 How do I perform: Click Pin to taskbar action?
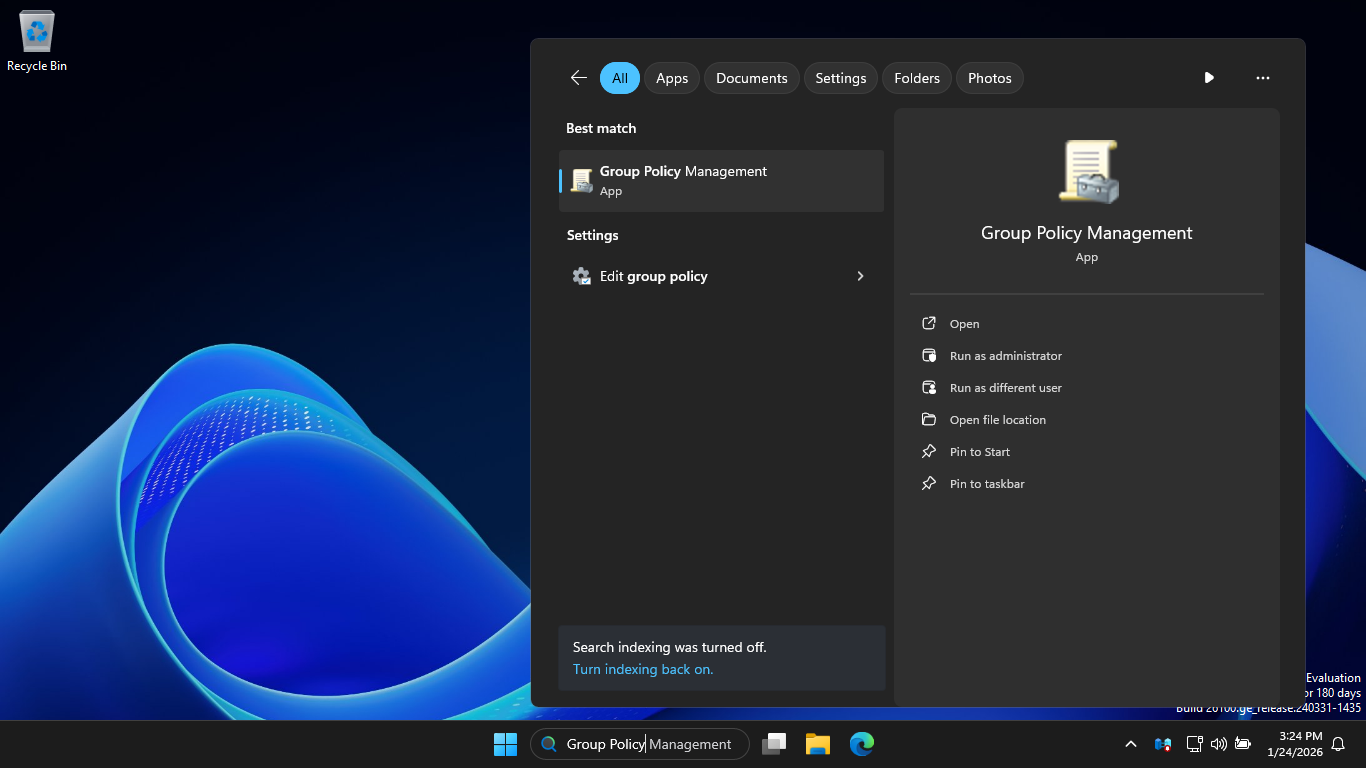(x=986, y=484)
